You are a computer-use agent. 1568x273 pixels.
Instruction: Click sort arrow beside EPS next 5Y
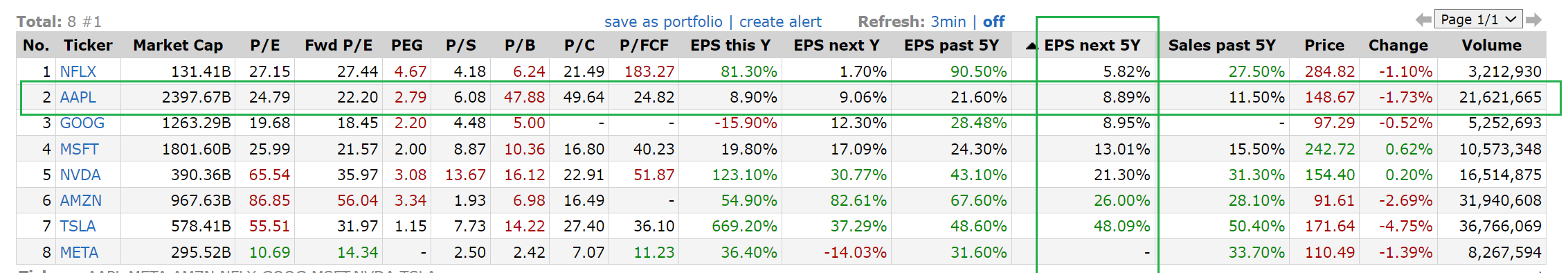click(x=1031, y=46)
